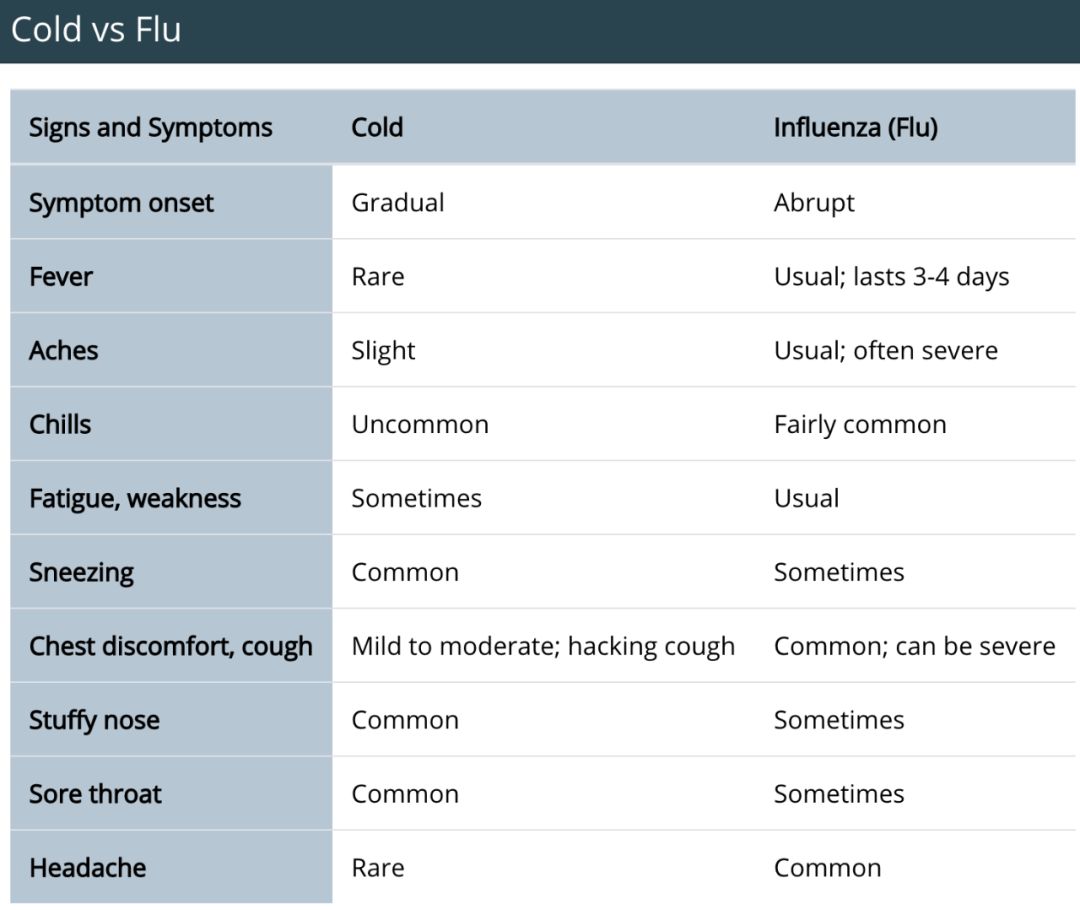This screenshot has height=910, width=1080.
Task: Select 'Chest discomfort, cough' row label
Action: pos(171,646)
